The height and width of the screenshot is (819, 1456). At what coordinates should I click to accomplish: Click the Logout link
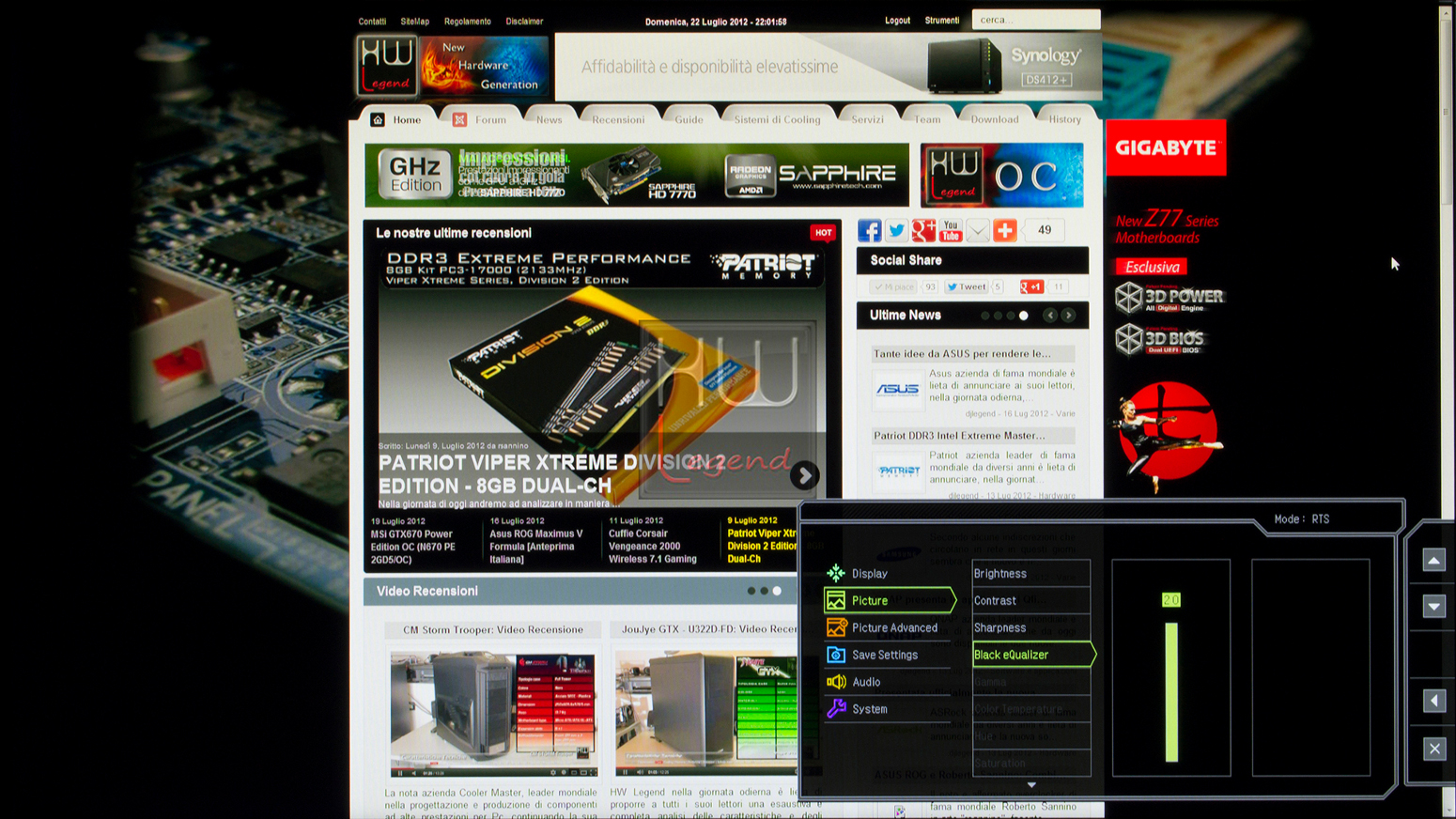point(897,20)
